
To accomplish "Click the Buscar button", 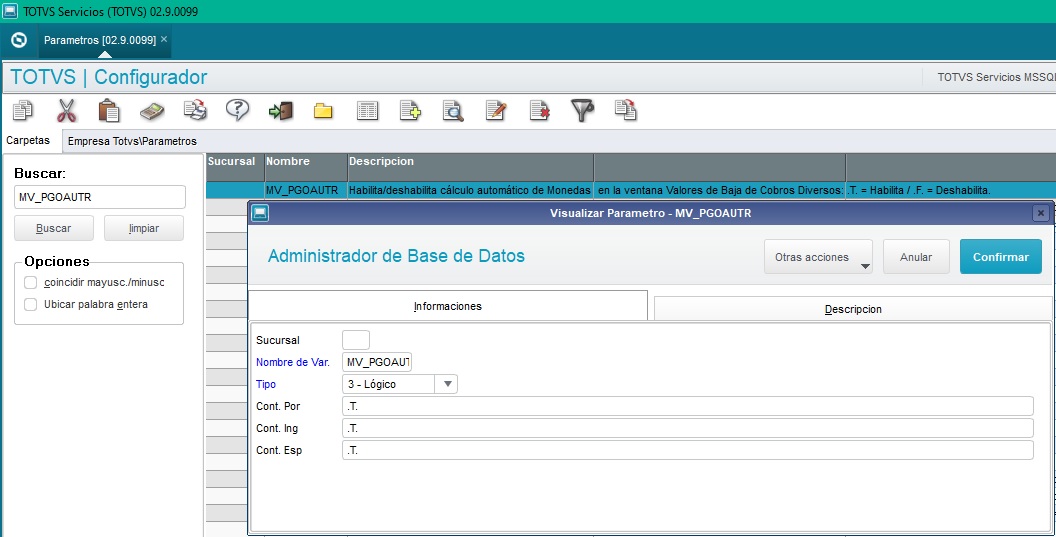I will coord(54,228).
